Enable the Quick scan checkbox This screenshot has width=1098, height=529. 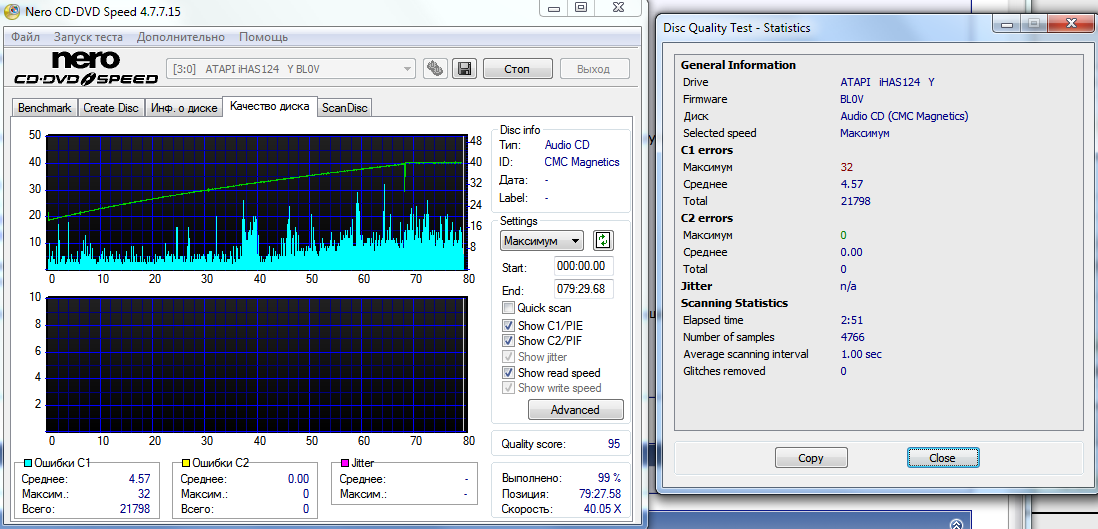click(509, 308)
